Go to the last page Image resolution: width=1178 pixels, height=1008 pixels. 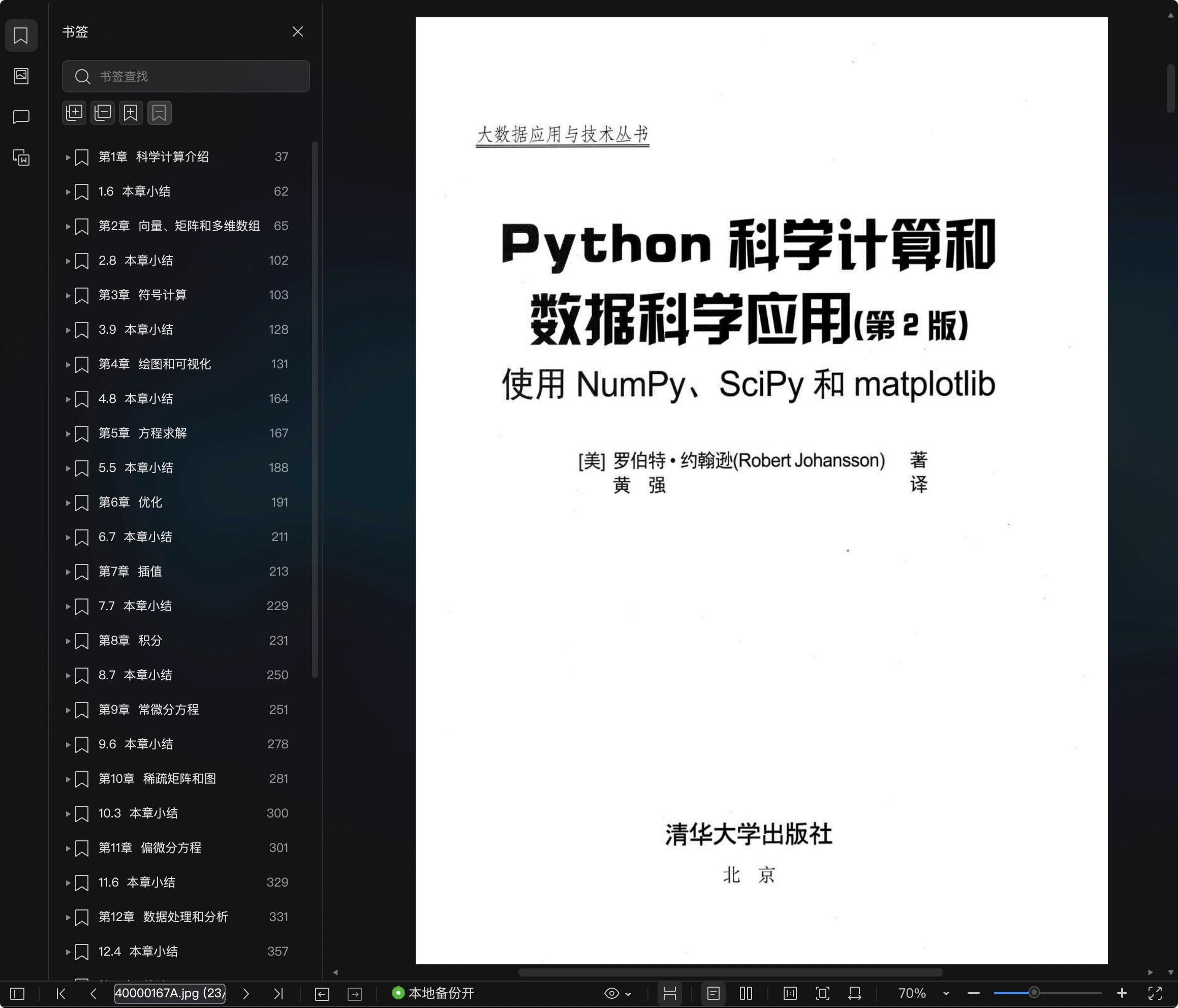coord(278,994)
